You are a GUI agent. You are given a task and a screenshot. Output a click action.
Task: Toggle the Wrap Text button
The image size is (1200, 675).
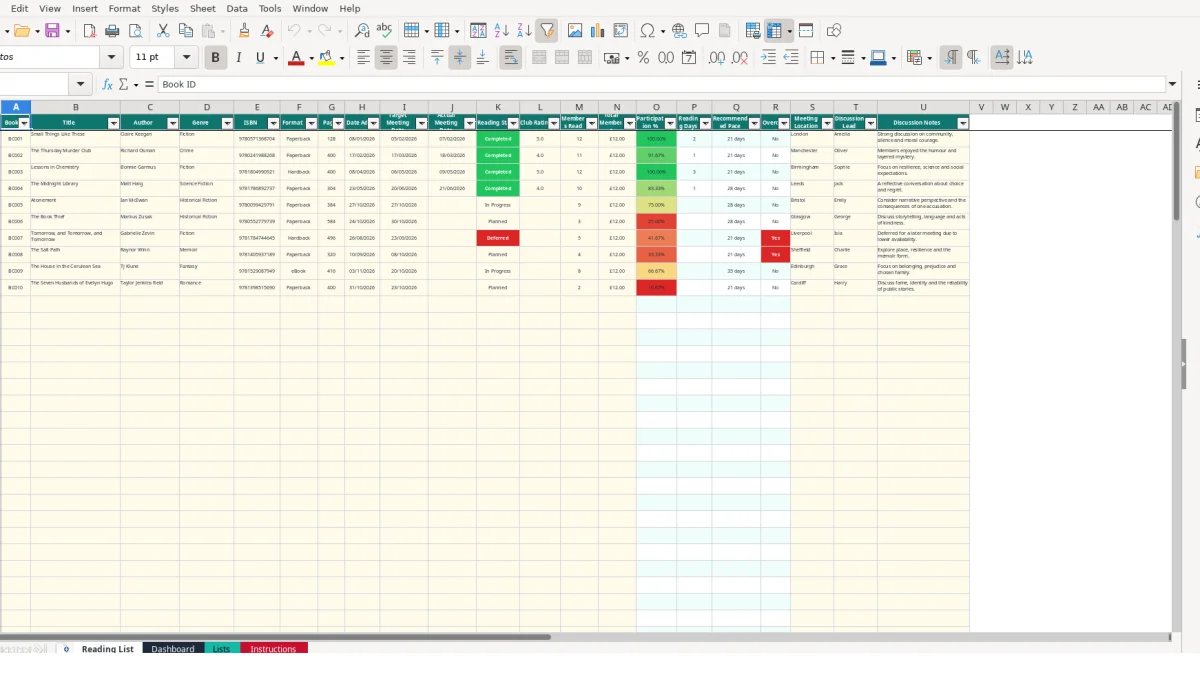click(x=510, y=58)
